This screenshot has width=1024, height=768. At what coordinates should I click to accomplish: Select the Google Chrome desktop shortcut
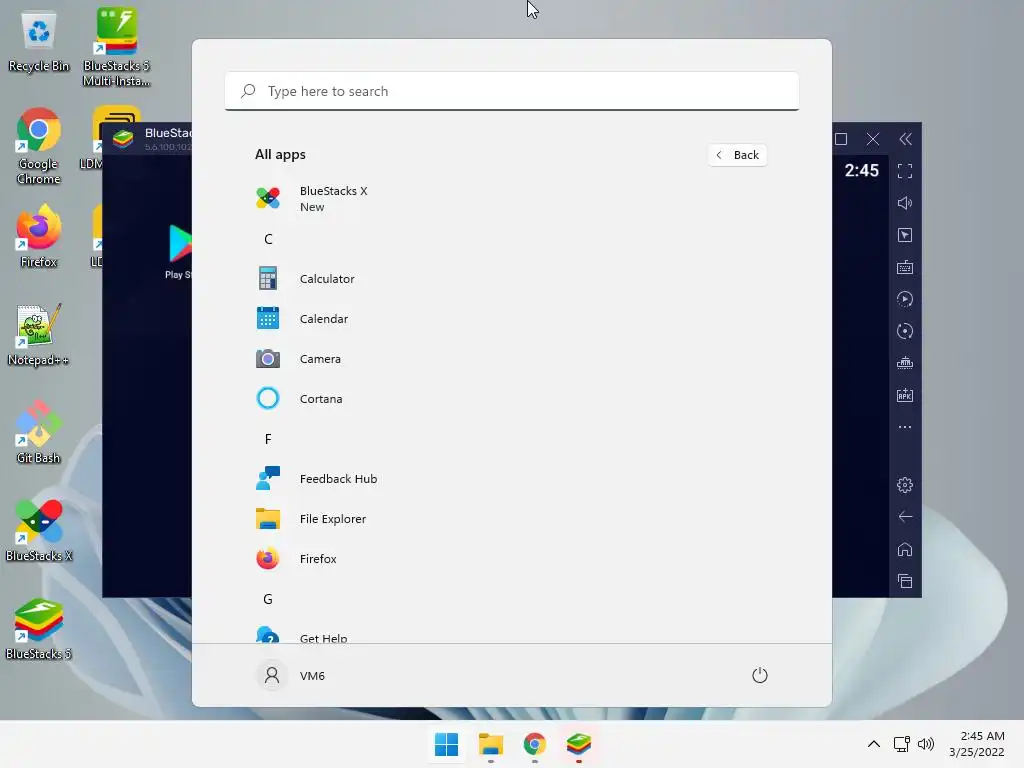39,146
